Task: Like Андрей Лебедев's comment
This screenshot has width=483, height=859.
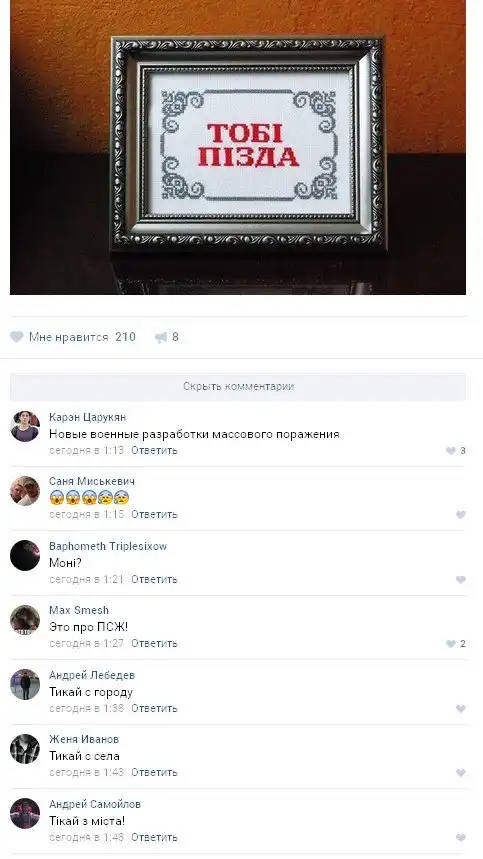Action: 461,709
